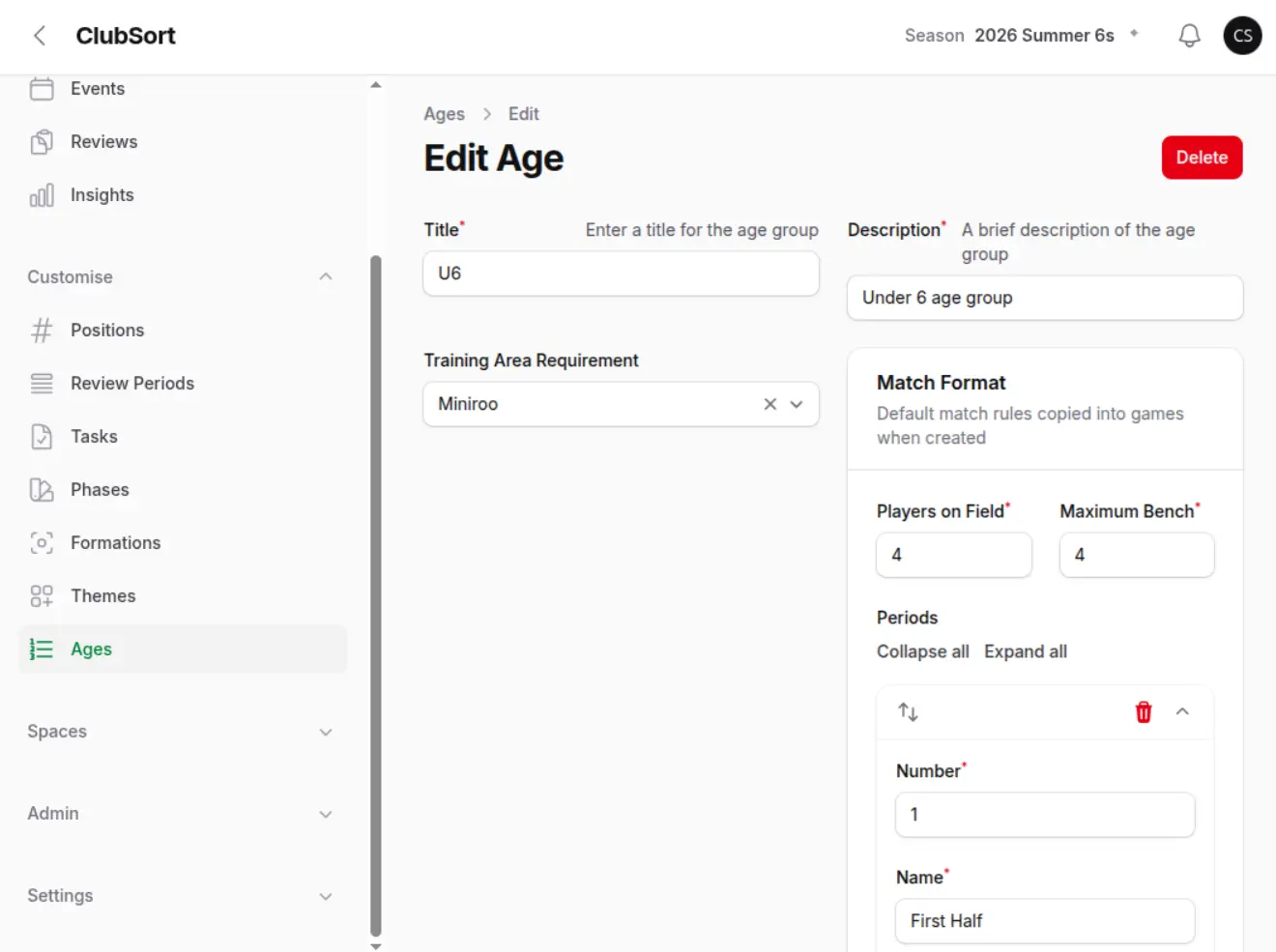Click the Maximum Bench input

1137,555
